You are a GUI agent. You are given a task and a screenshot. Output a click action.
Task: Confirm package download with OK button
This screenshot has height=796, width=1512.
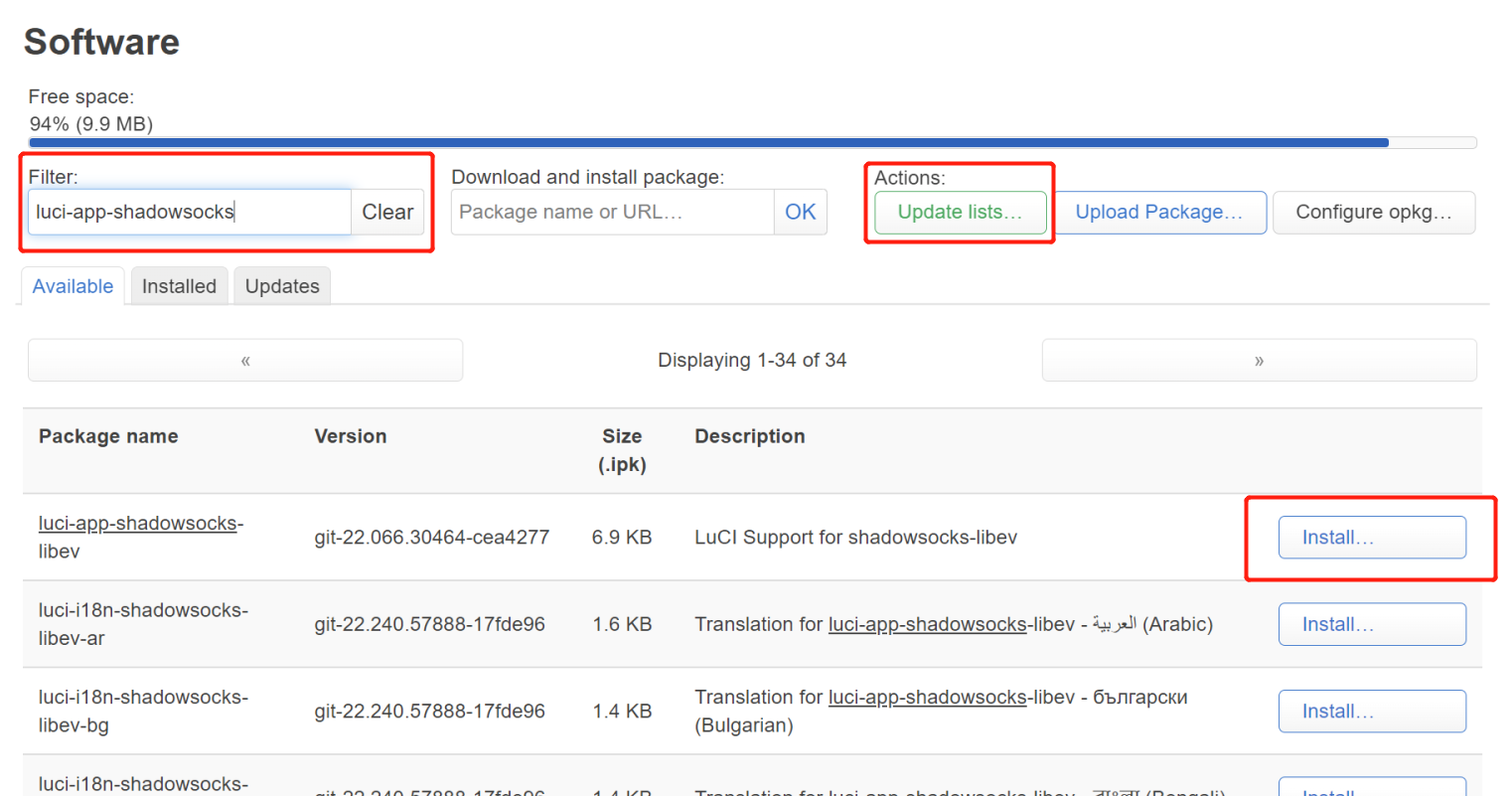(801, 212)
